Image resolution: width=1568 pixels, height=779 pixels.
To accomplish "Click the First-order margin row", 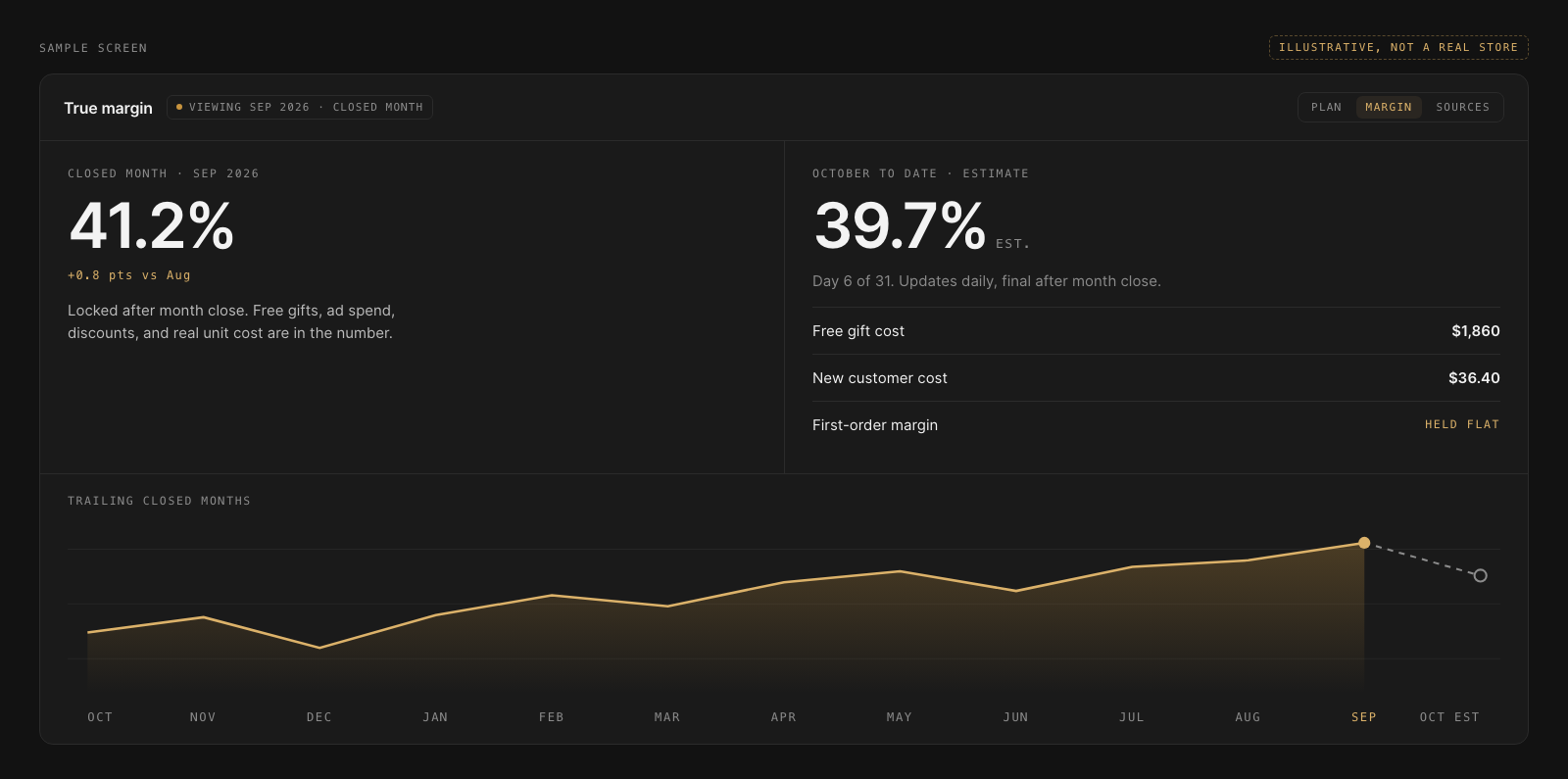I will click(x=1155, y=425).
